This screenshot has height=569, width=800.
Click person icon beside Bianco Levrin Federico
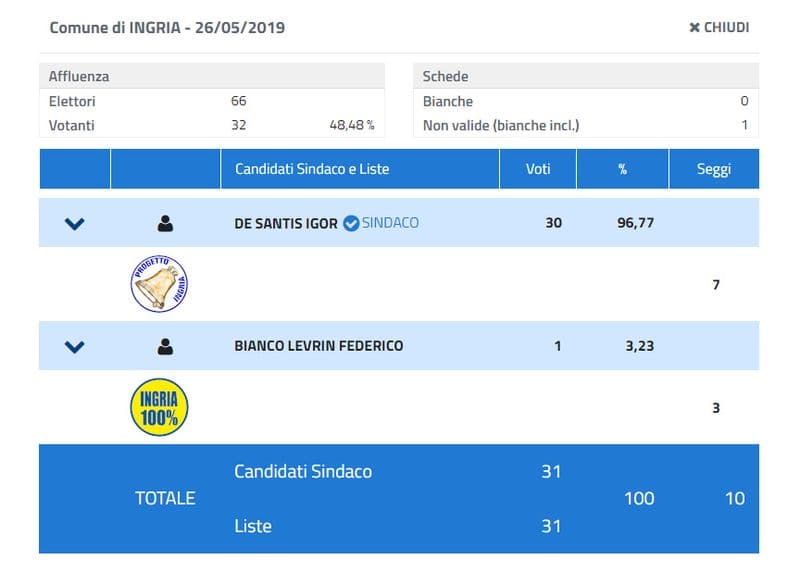[165, 347]
